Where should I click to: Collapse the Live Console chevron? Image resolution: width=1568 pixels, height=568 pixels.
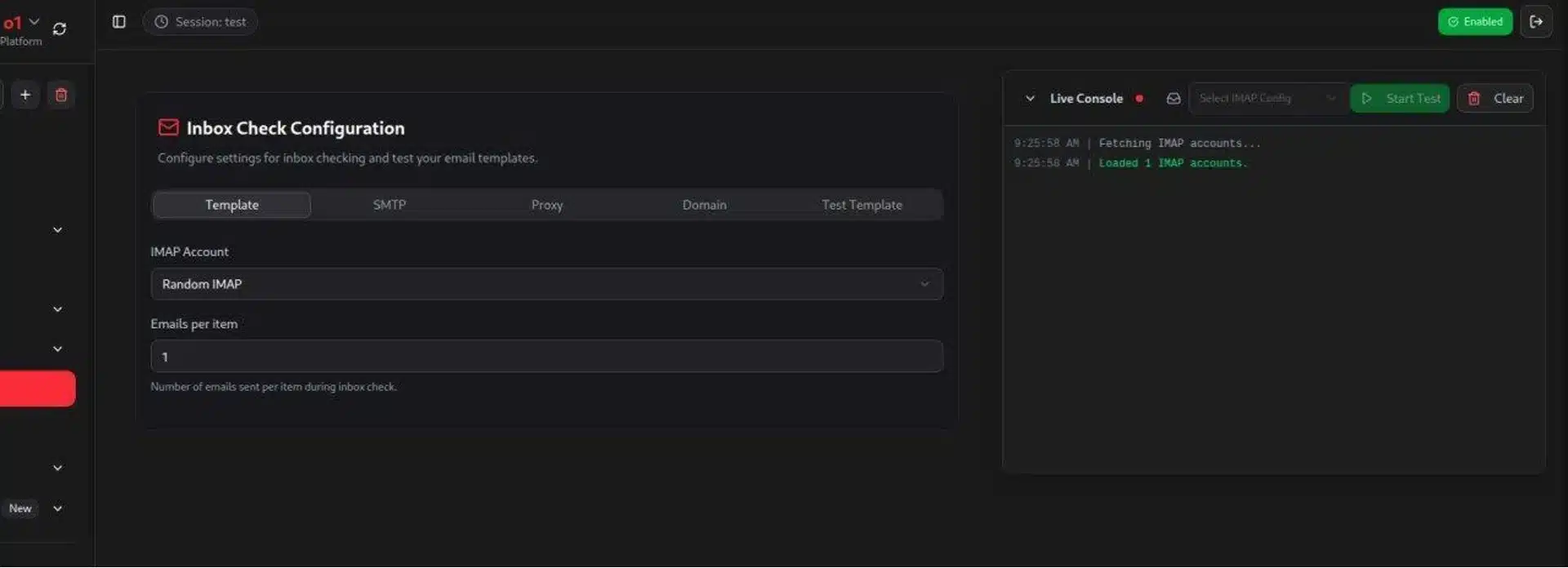pyautogui.click(x=1030, y=99)
